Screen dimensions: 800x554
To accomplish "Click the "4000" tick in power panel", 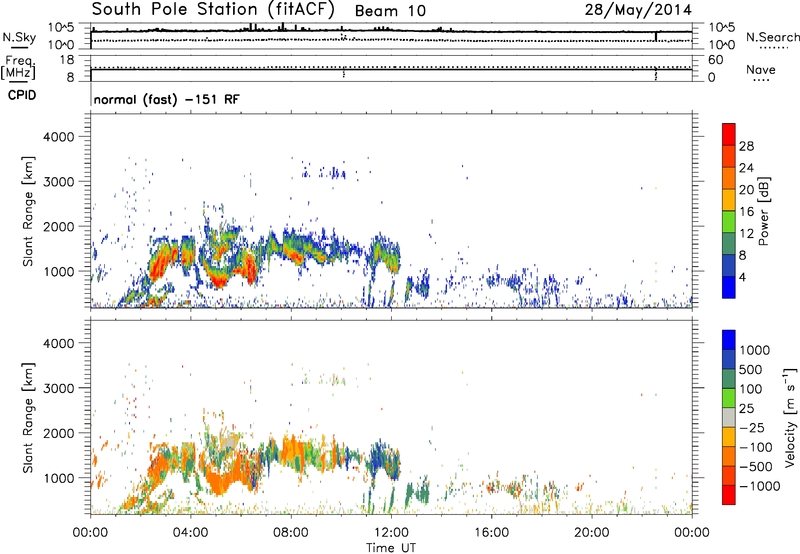I will click(x=59, y=137).
